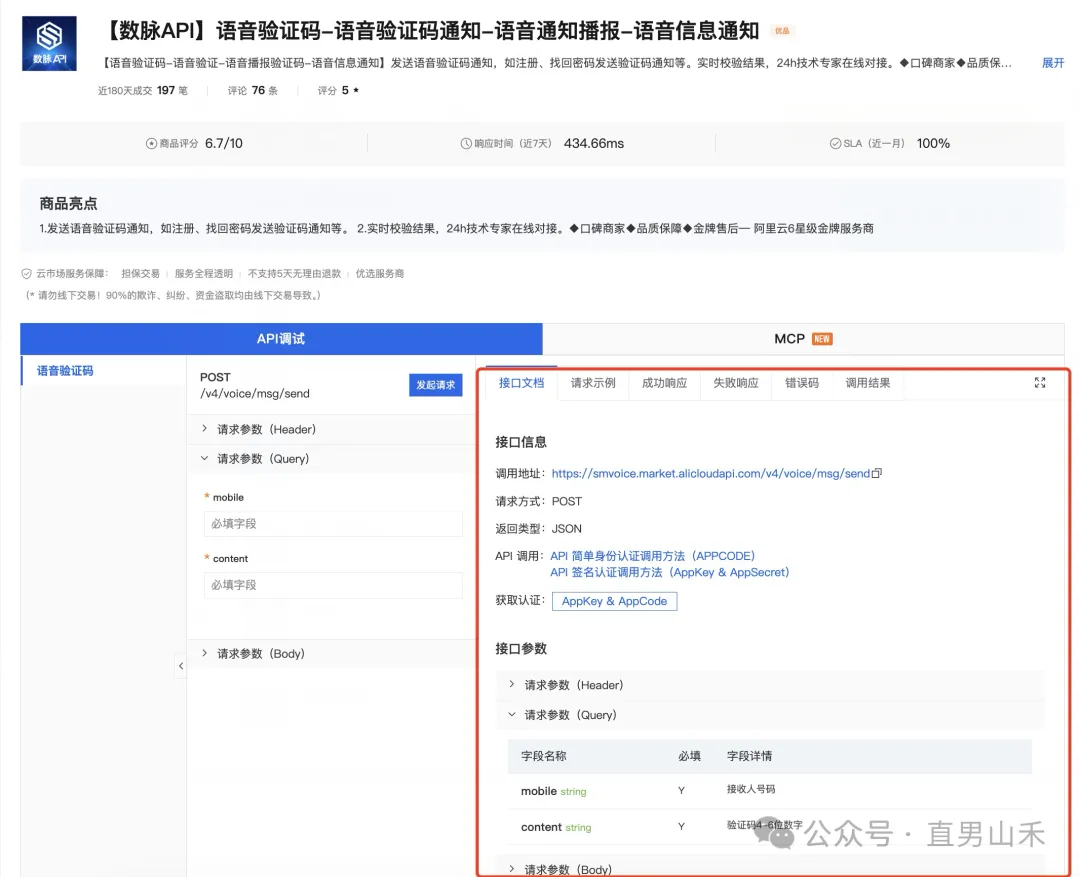The height and width of the screenshot is (877, 1080).
Task: Open the smvoice API call URL link
Action: coord(711,473)
